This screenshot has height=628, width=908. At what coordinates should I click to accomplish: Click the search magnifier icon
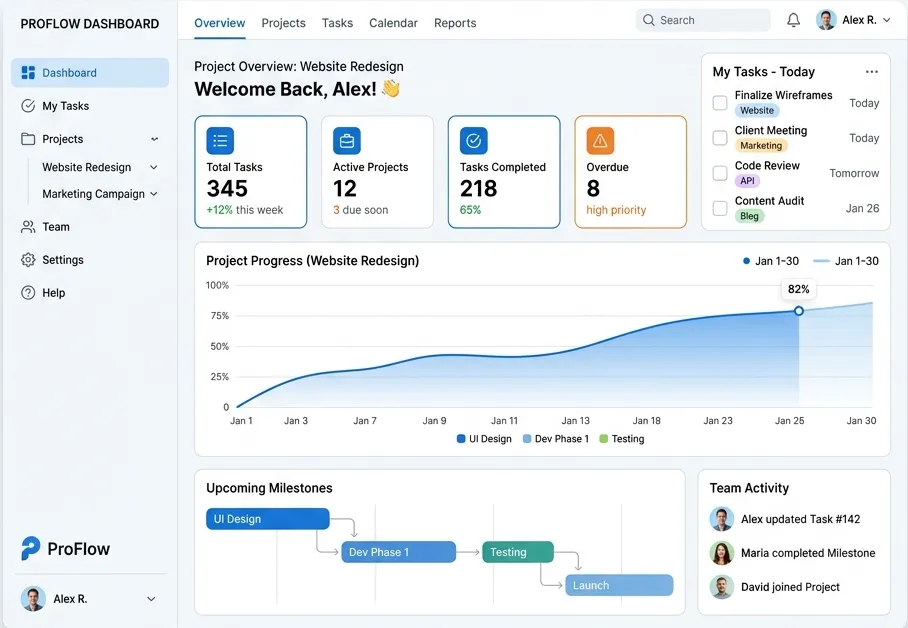tap(649, 20)
